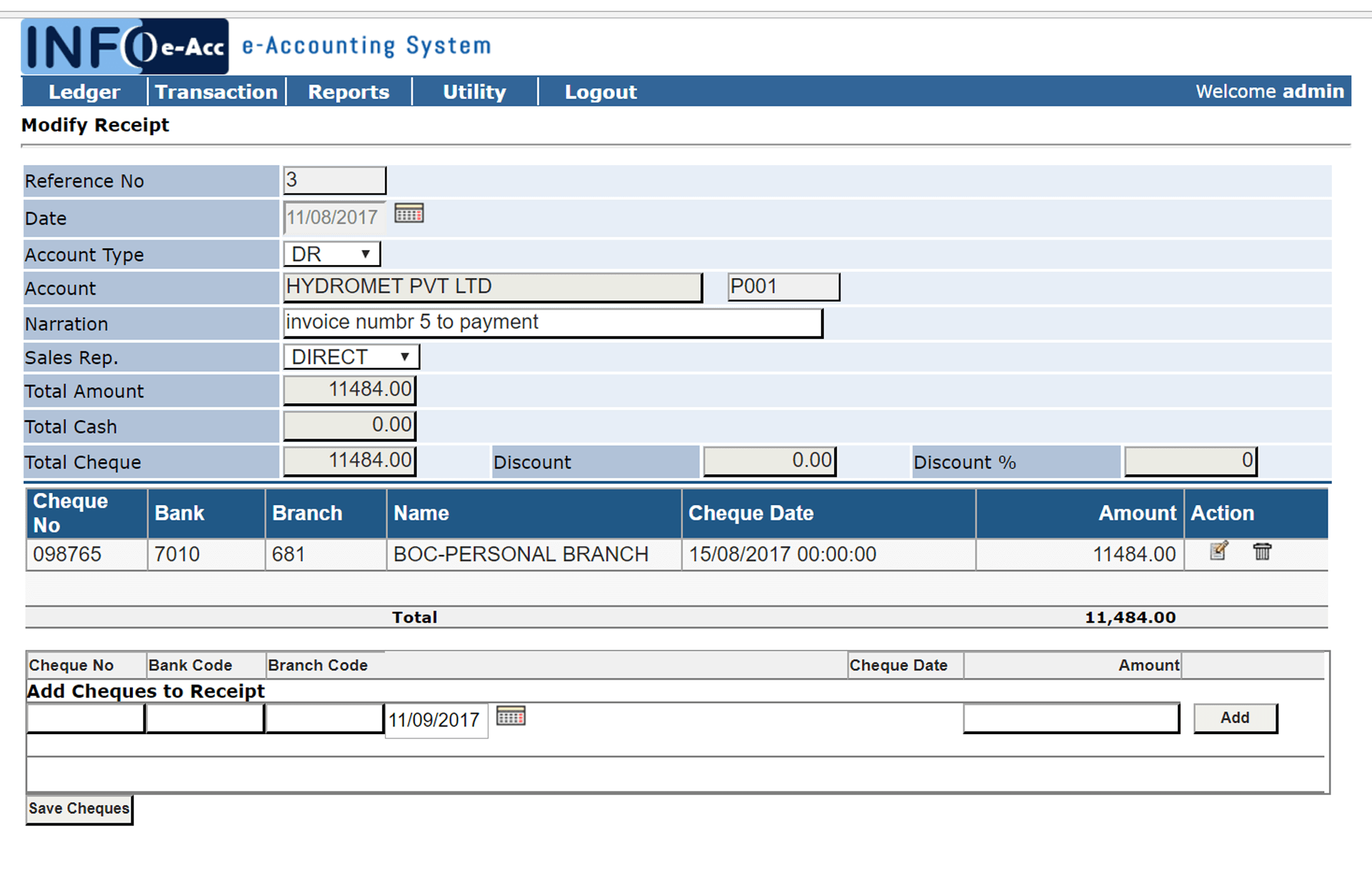Open the calendar picker beside Date field
Screen dimensions: 1372x872
409,214
